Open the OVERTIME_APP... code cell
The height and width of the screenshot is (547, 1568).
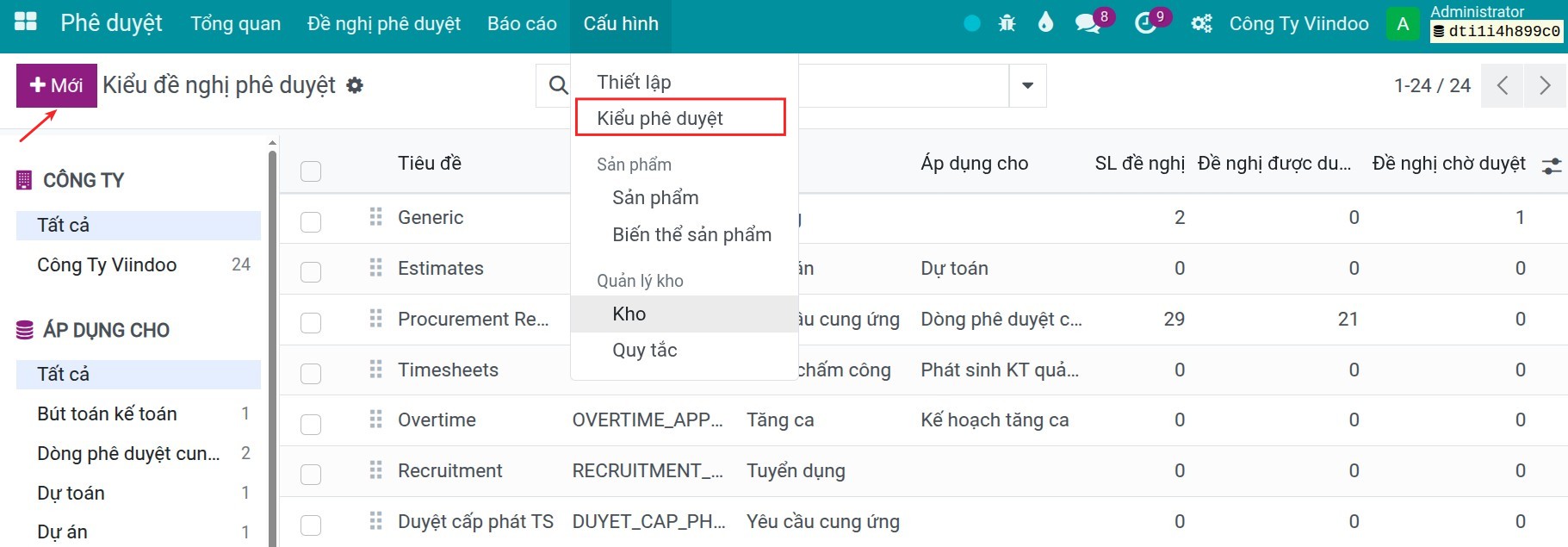648,420
